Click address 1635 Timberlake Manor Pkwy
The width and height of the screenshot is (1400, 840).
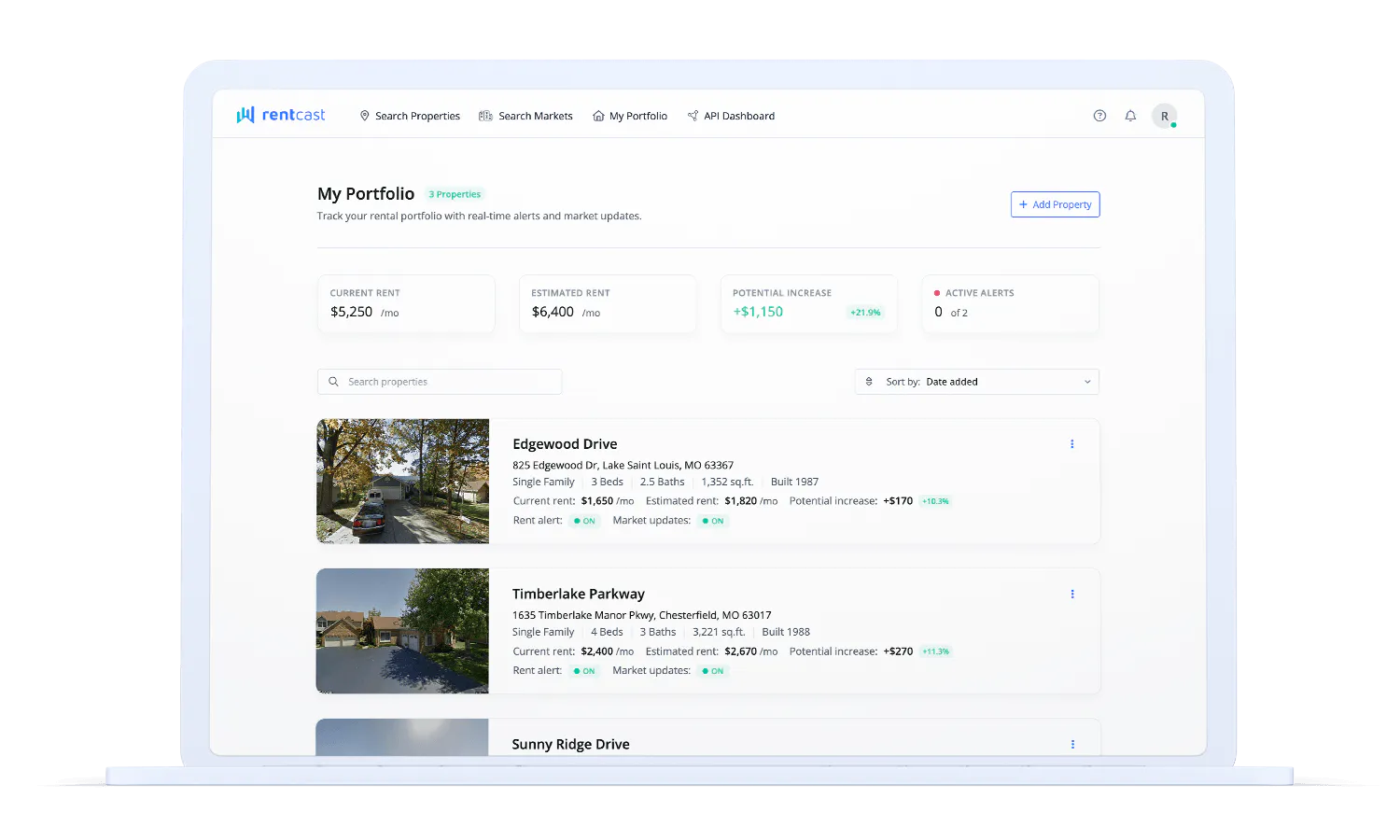[641, 615]
